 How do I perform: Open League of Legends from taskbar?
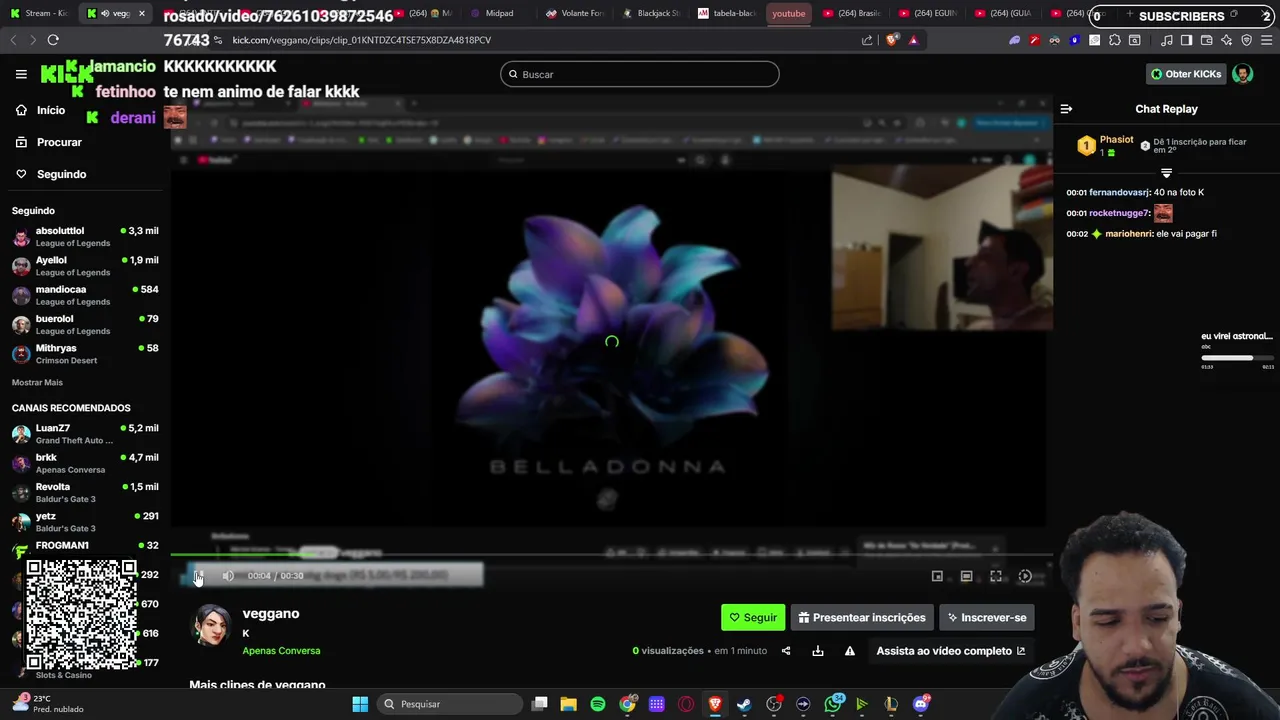point(891,704)
